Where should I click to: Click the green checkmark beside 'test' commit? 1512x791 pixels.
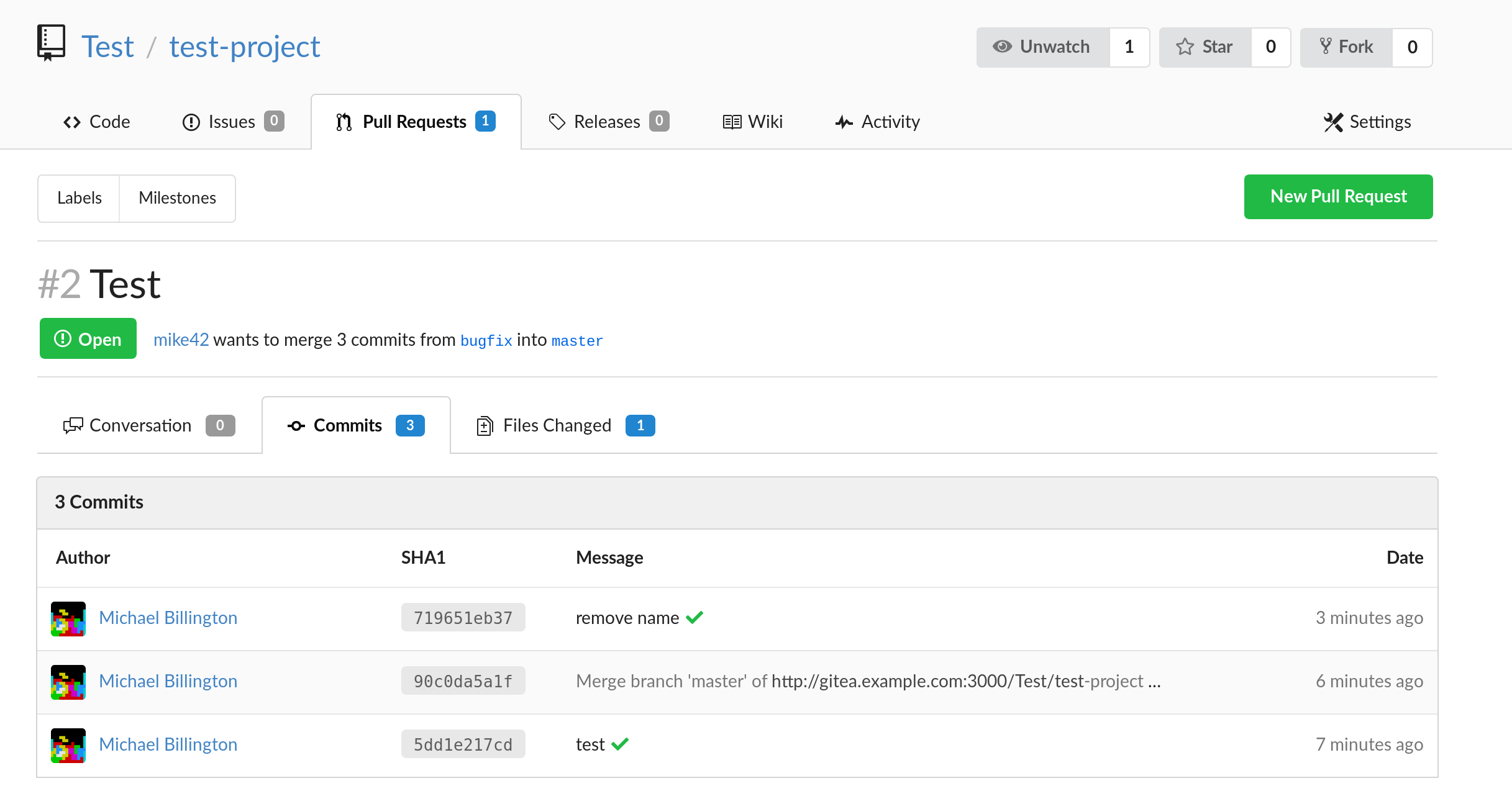[x=620, y=744]
